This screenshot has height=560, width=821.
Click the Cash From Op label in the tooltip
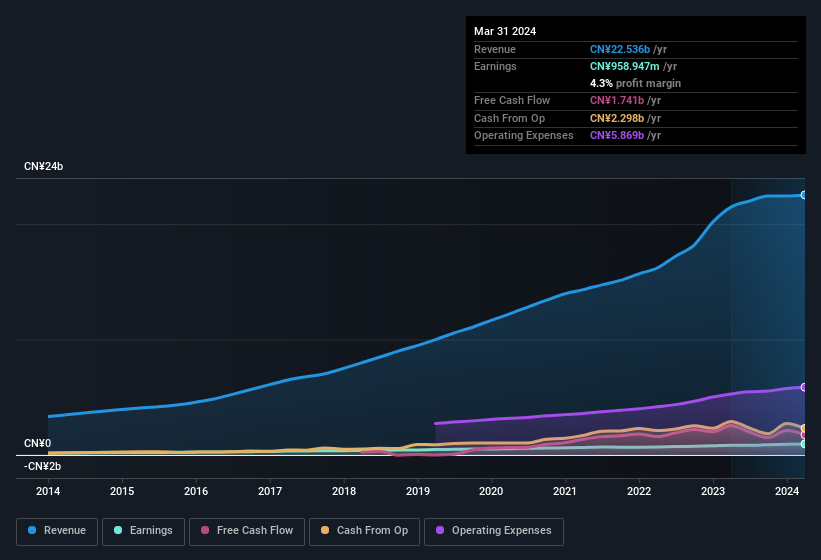pos(509,118)
